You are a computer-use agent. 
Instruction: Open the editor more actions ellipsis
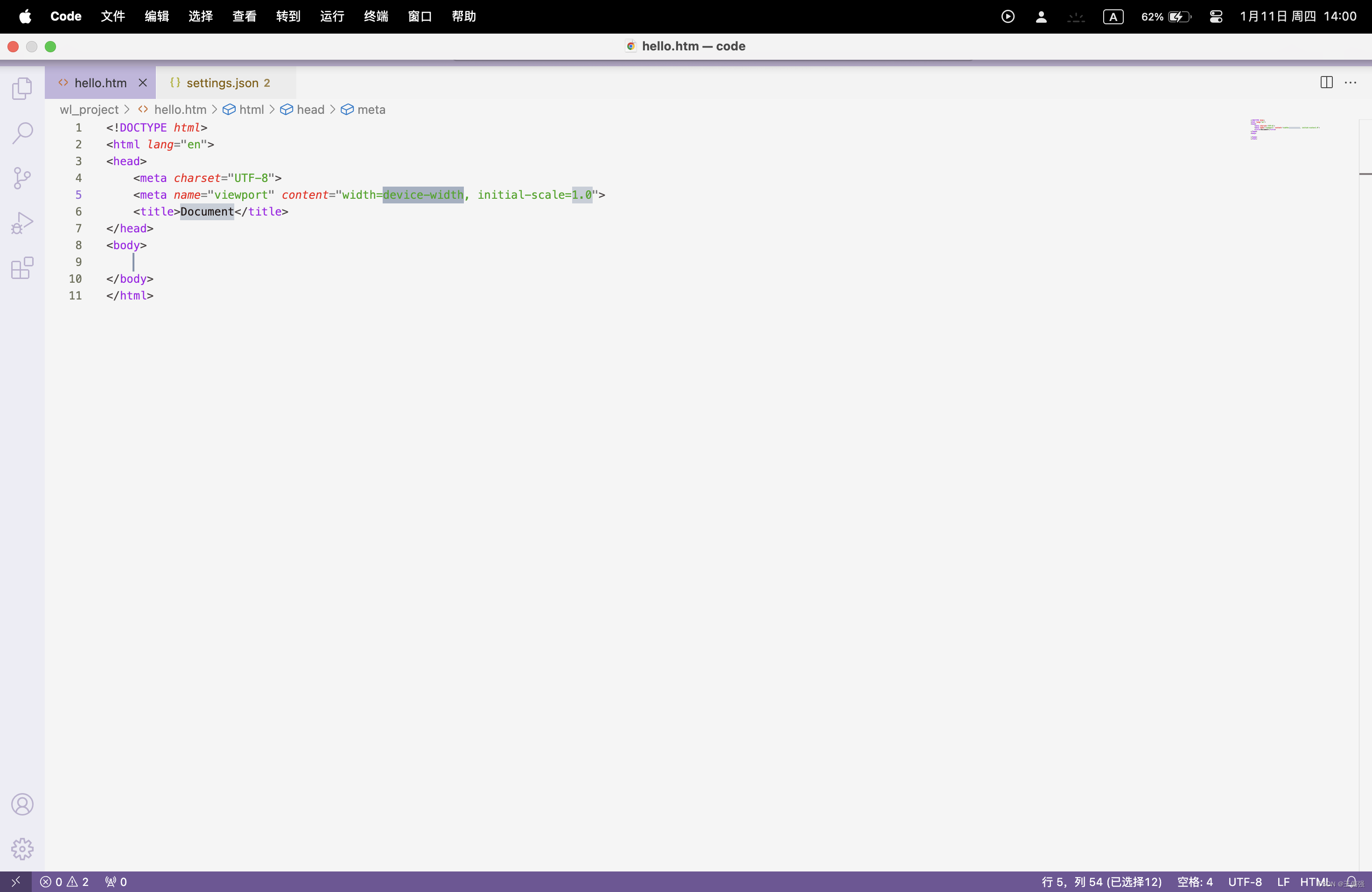1351,83
